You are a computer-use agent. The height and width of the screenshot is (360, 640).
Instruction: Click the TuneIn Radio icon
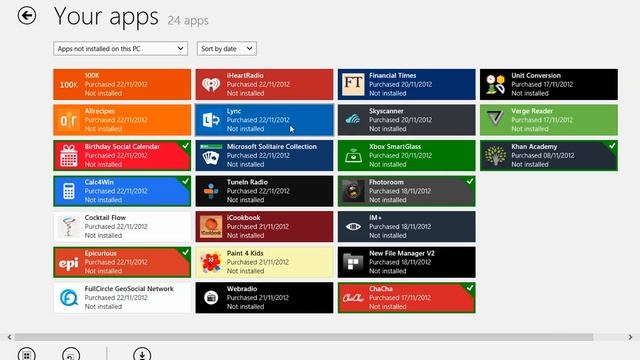211,191
